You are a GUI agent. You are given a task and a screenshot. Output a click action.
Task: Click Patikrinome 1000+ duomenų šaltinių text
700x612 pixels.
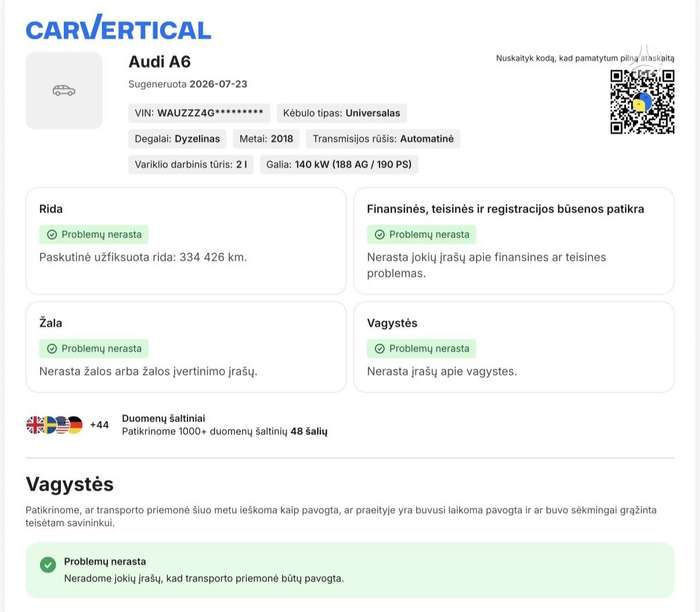click(x=225, y=432)
